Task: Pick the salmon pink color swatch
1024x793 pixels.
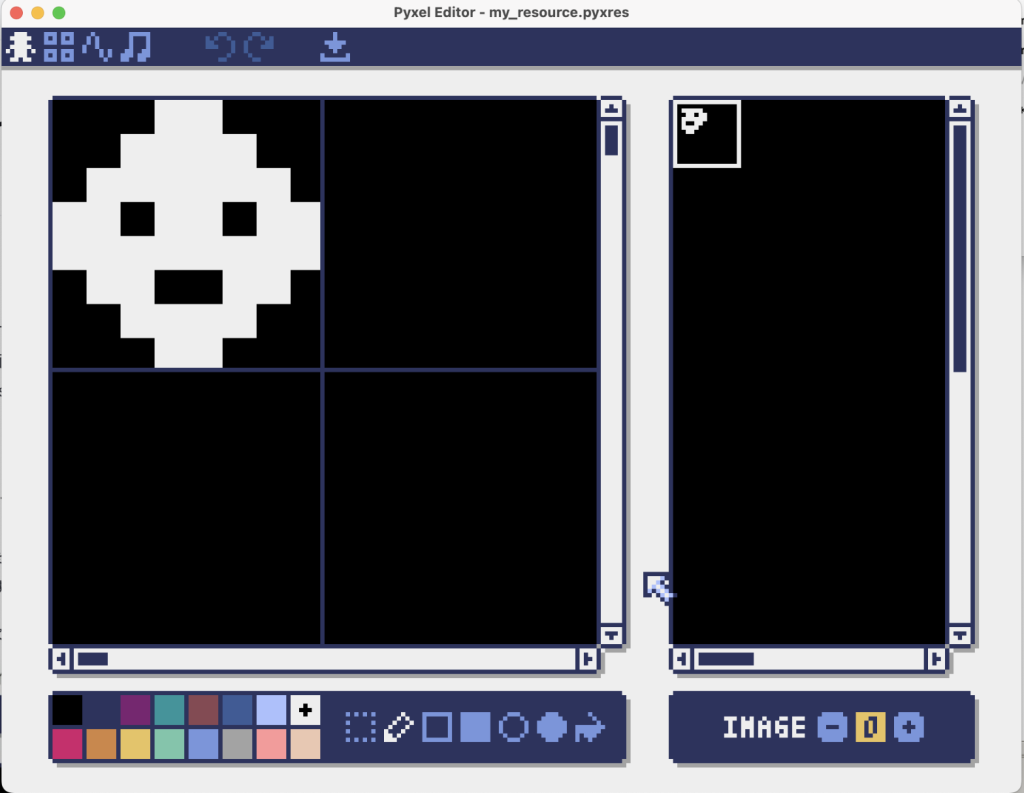Action: pos(271,744)
